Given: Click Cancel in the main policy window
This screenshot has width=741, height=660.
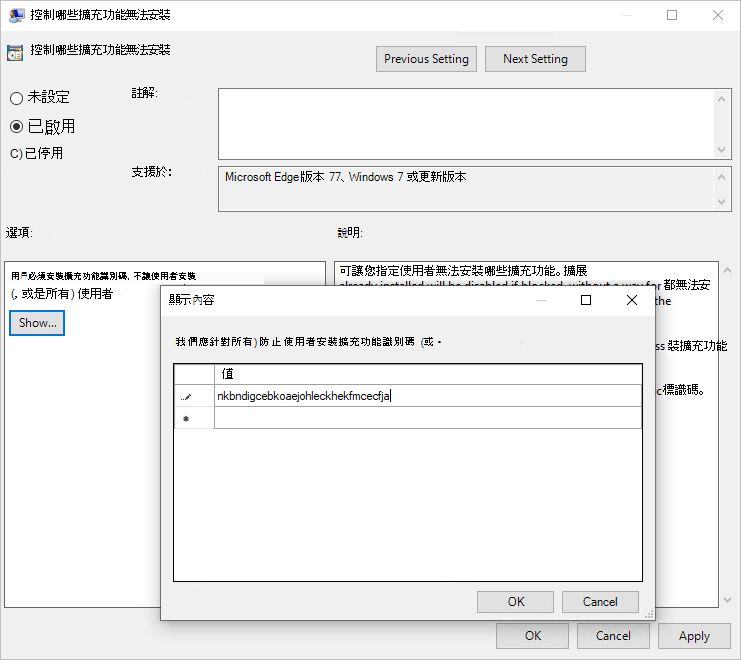Looking at the screenshot, I should click(x=613, y=636).
